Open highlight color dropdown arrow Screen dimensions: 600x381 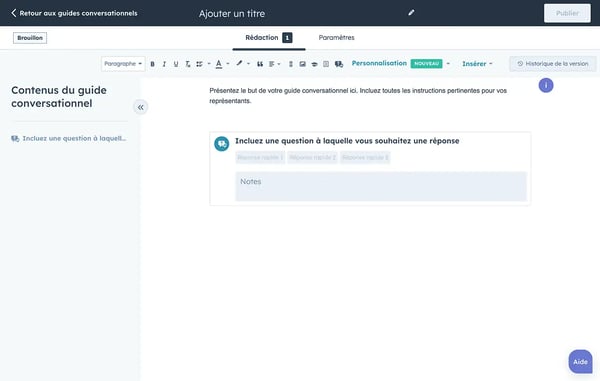pyautogui.click(x=248, y=64)
